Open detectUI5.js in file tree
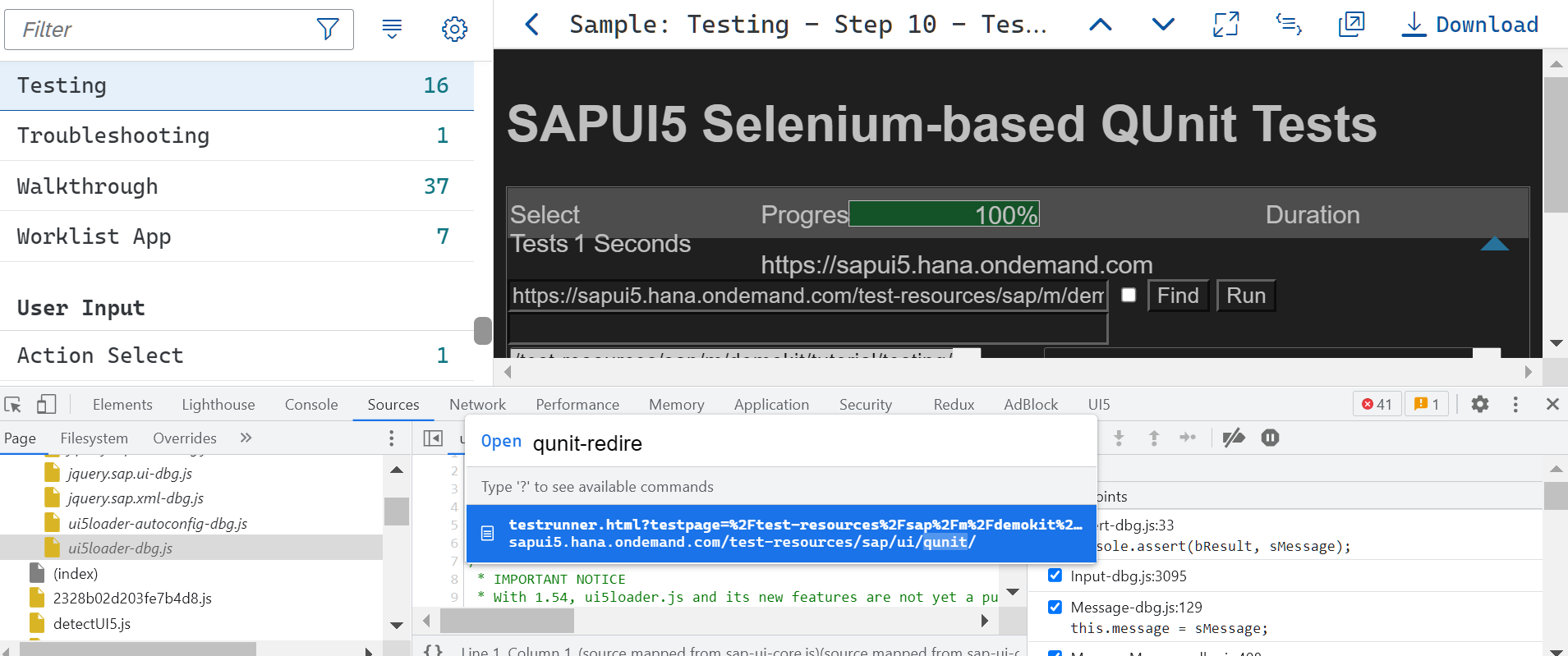This screenshot has height=656, width=1568. click(x=91, y=624)
